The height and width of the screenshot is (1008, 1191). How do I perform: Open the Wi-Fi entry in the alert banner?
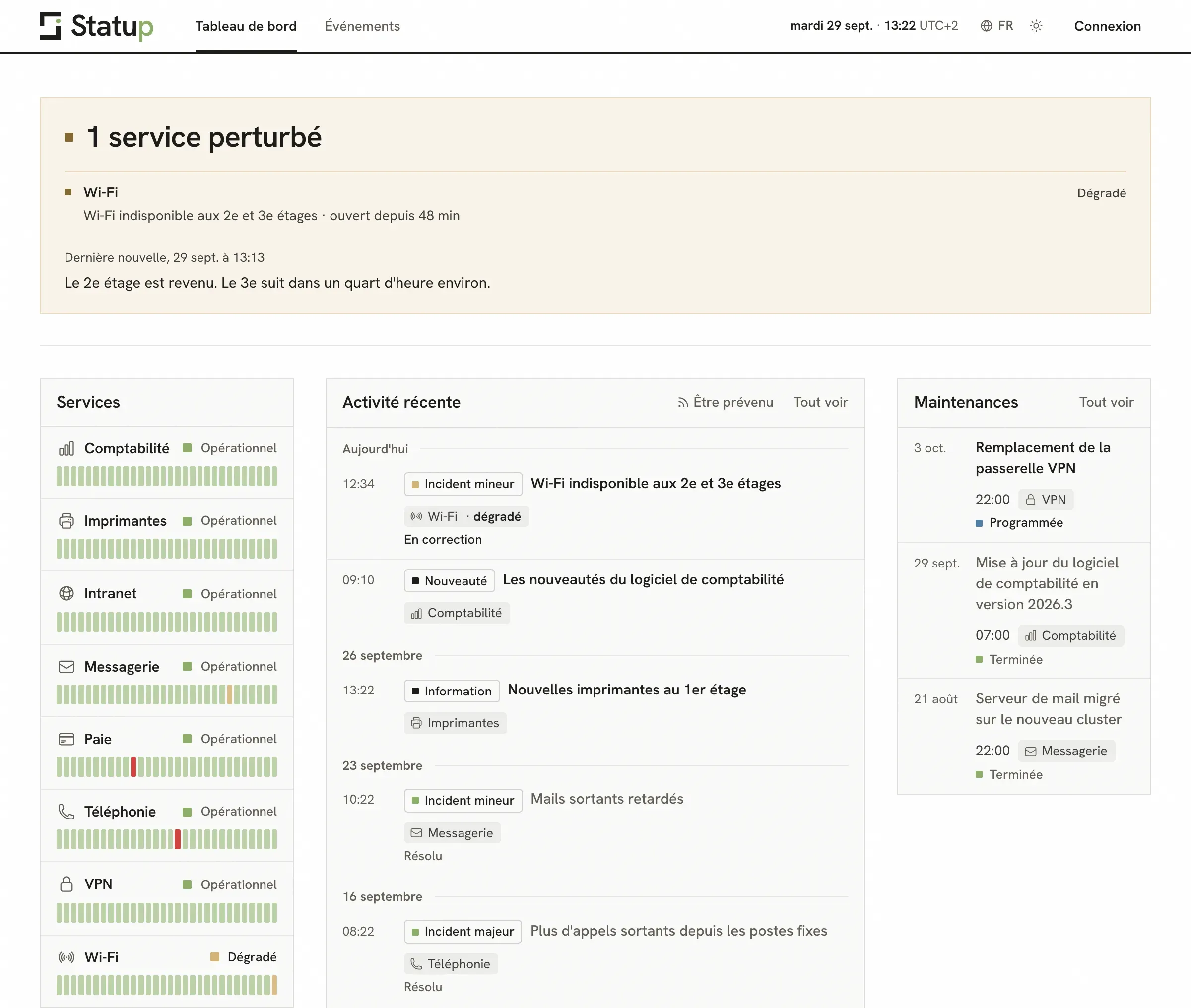[x=101, y=192]
